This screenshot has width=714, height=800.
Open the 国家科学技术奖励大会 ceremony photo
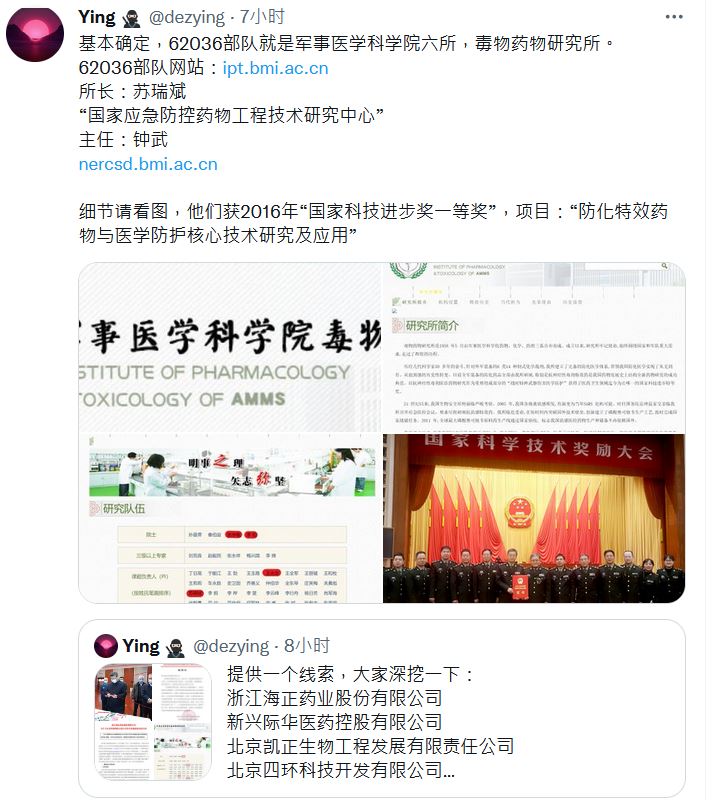pos(534,518)
